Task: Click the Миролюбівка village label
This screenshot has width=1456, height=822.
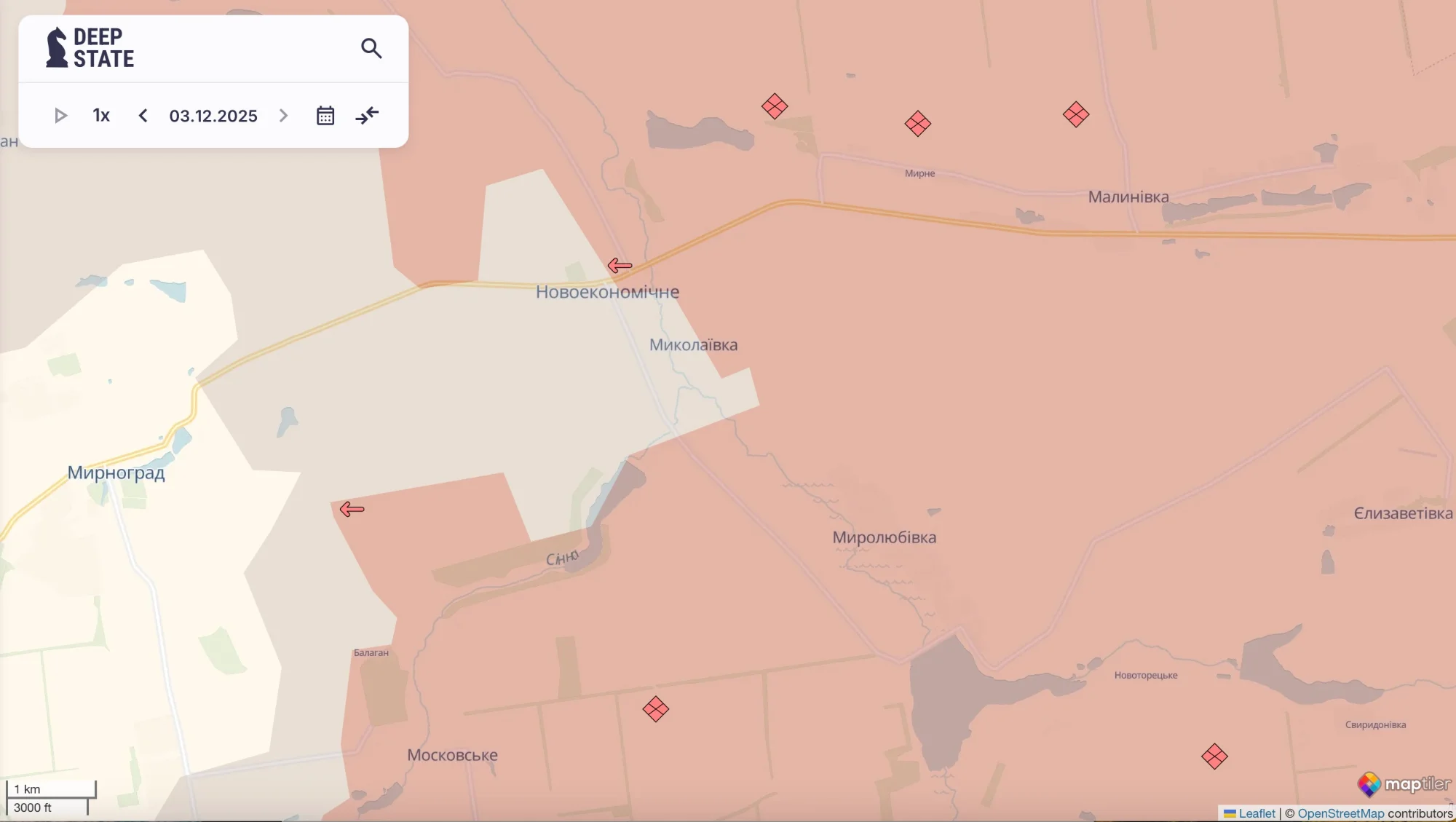Action: (x=884, y=537)
